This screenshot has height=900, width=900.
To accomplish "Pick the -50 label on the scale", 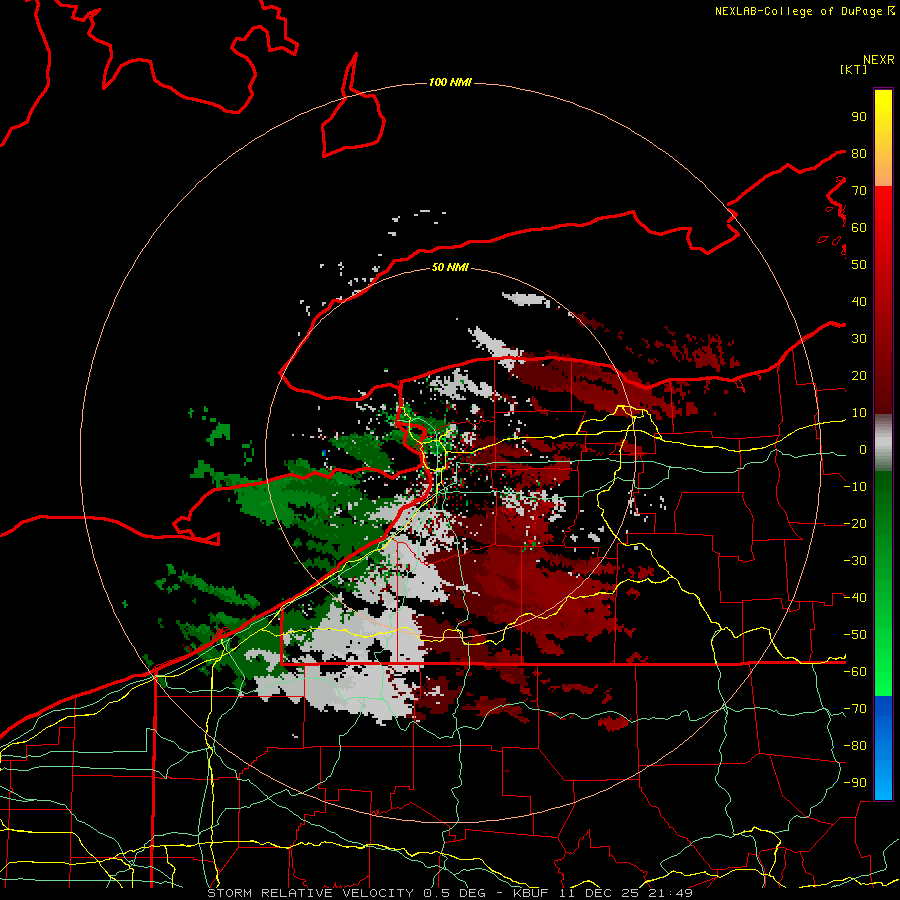I will tap(855, 635).
